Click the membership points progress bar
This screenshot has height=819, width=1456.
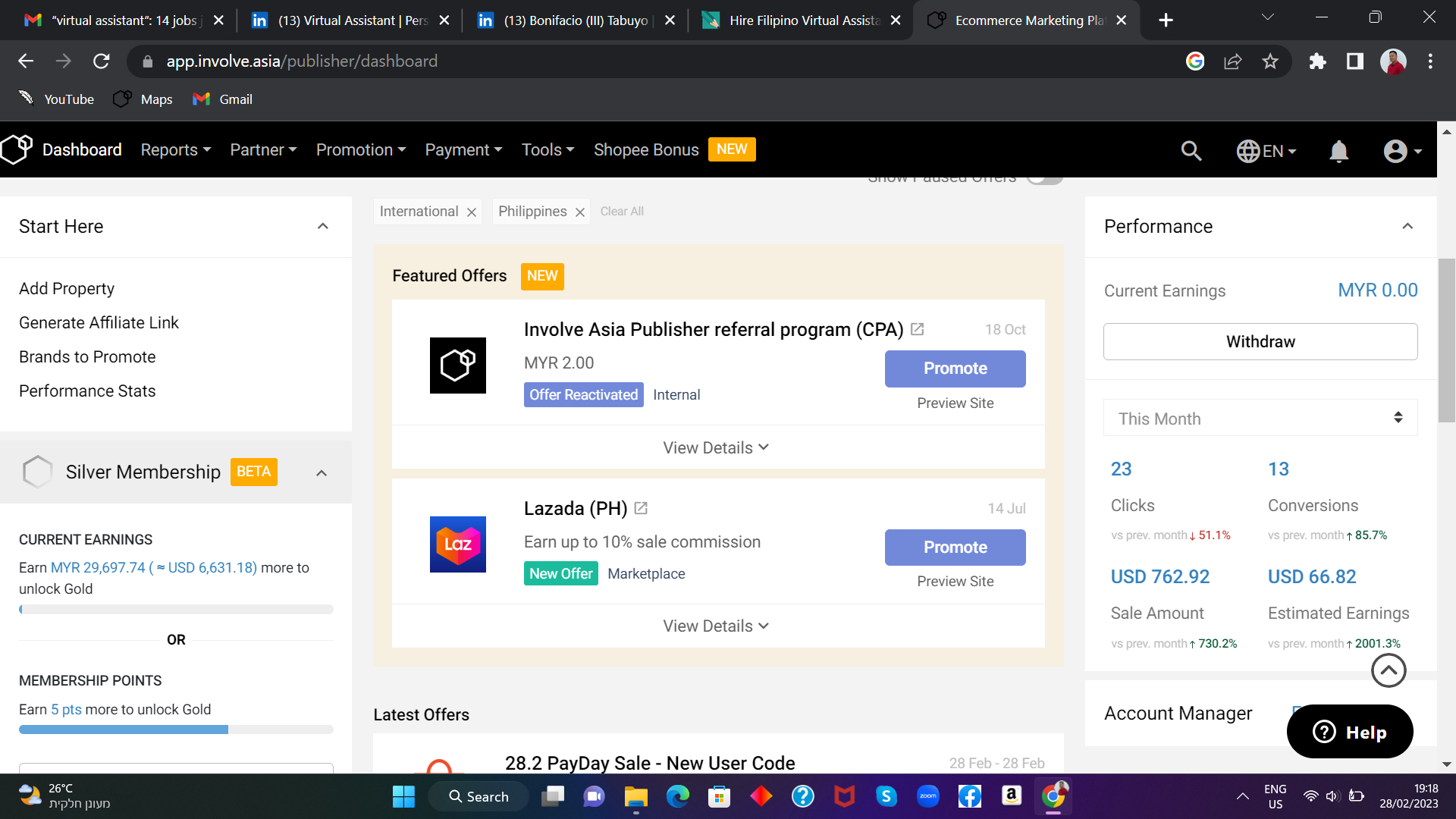click(x=176, y=730)
